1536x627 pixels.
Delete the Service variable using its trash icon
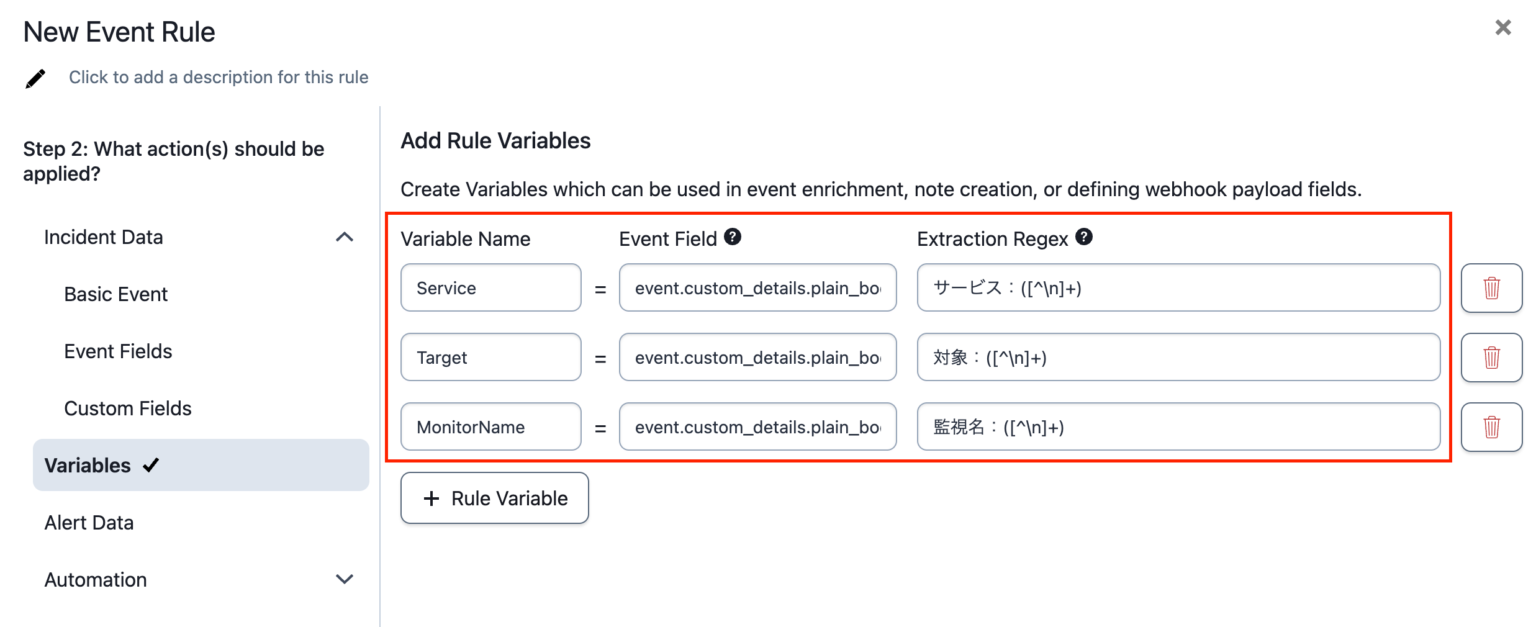pos(1491,287)
